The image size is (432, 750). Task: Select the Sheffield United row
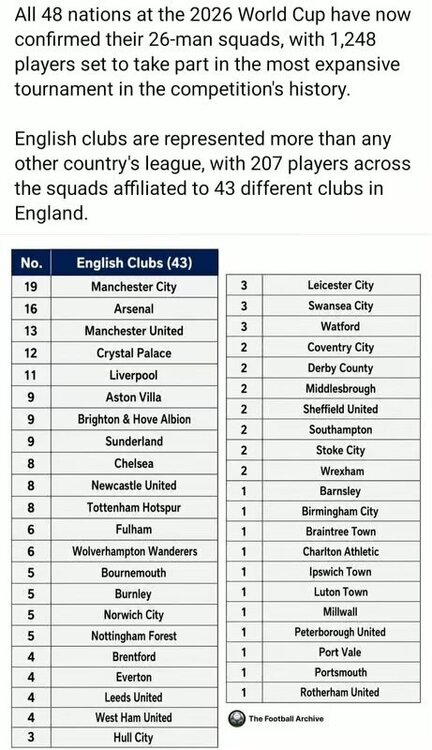(323, 409)
